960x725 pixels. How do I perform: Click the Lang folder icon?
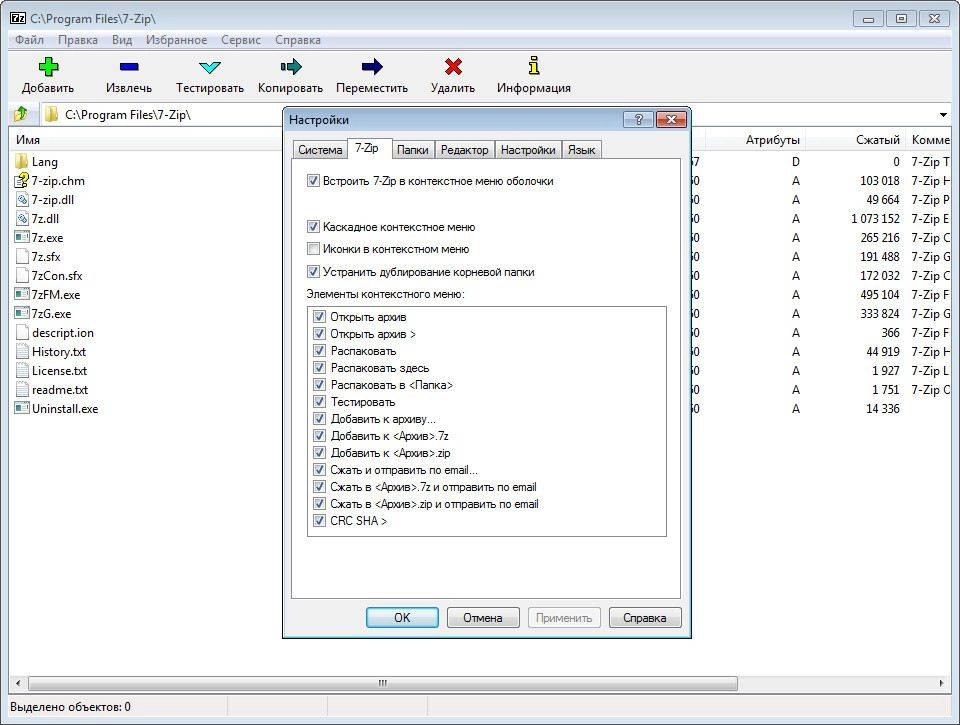click(x=21, y=161)
